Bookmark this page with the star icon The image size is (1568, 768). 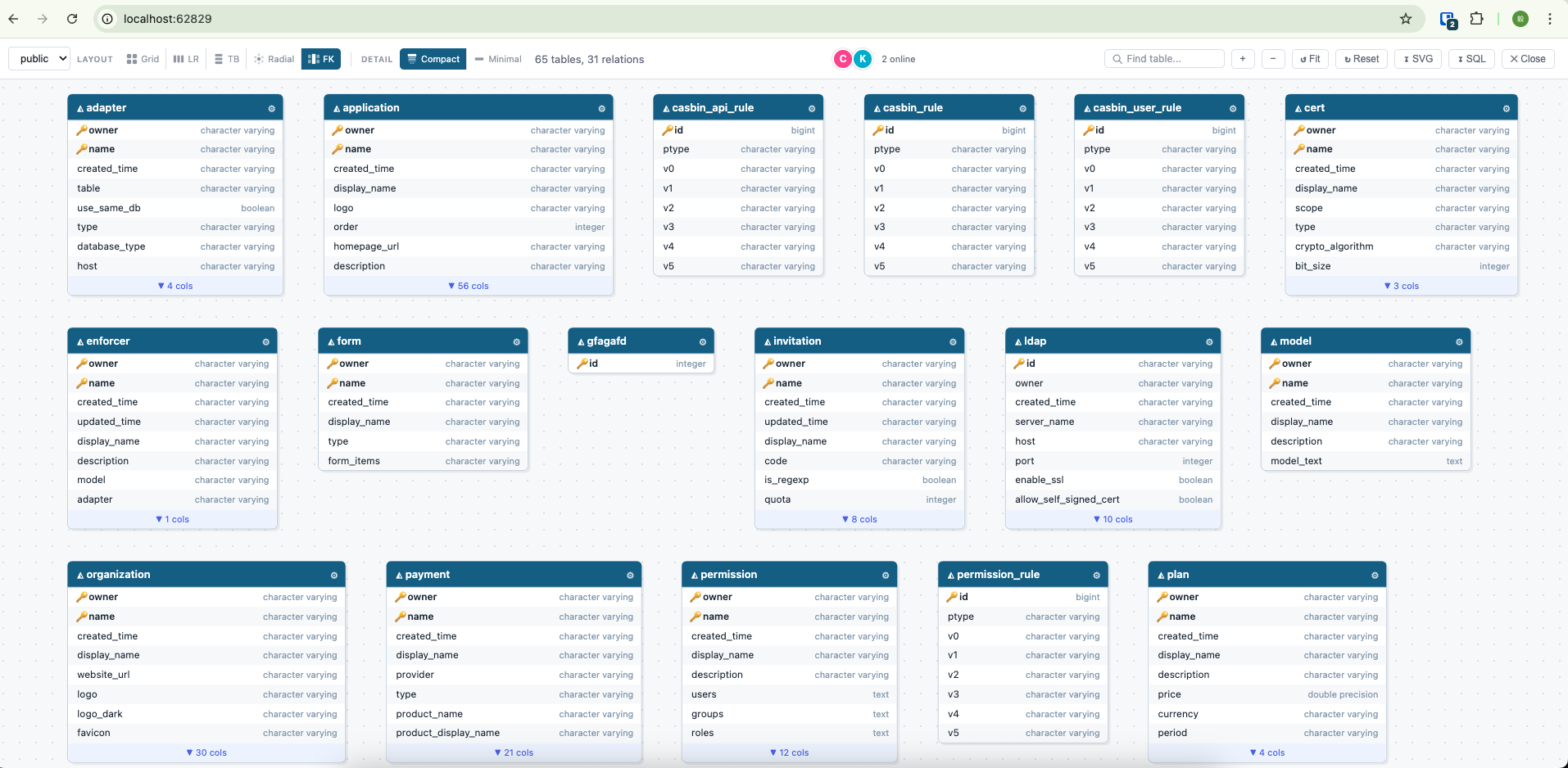[1406, 19]
